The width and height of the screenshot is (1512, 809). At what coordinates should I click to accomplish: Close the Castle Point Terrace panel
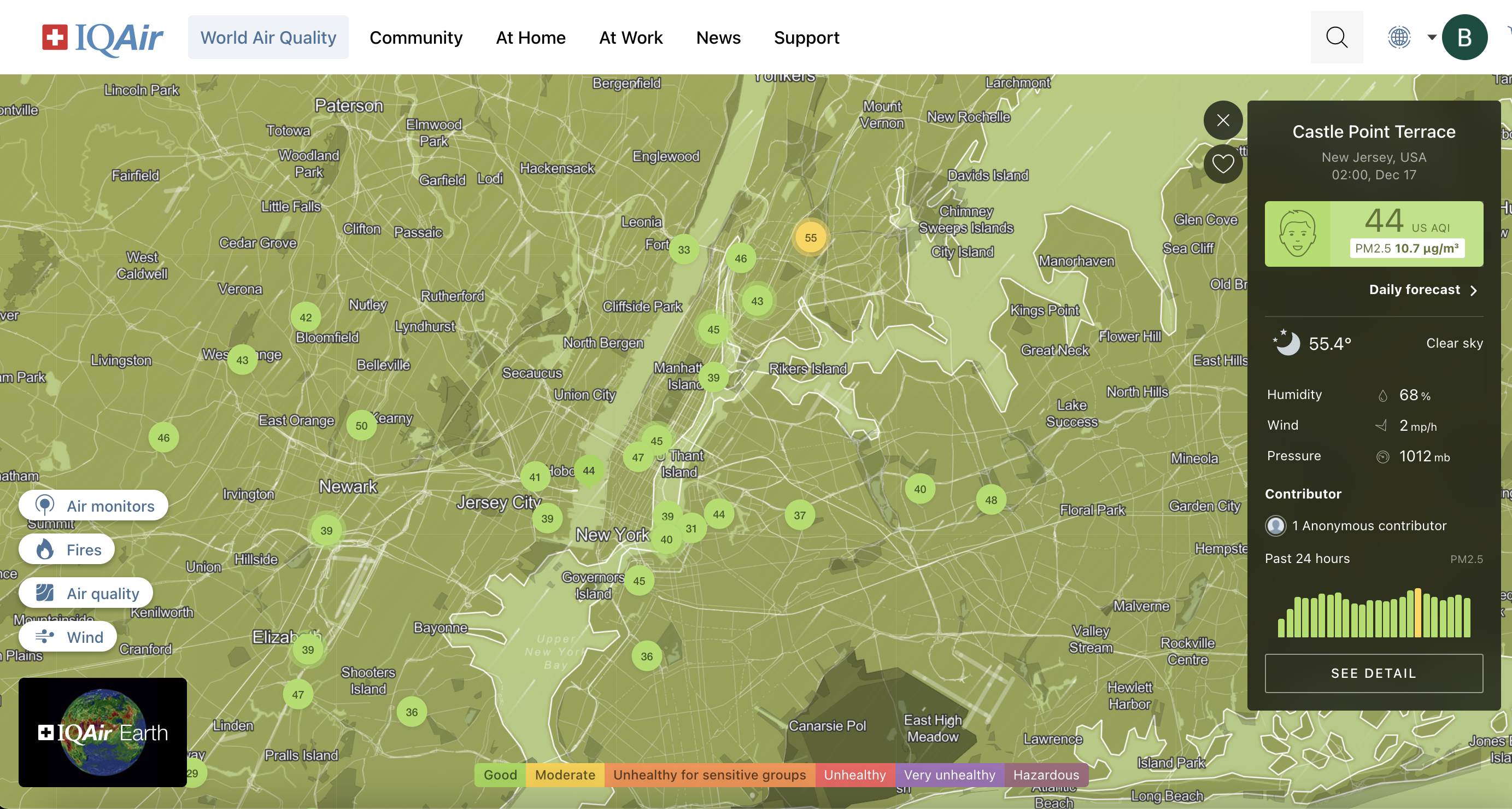pos(1223,120)
